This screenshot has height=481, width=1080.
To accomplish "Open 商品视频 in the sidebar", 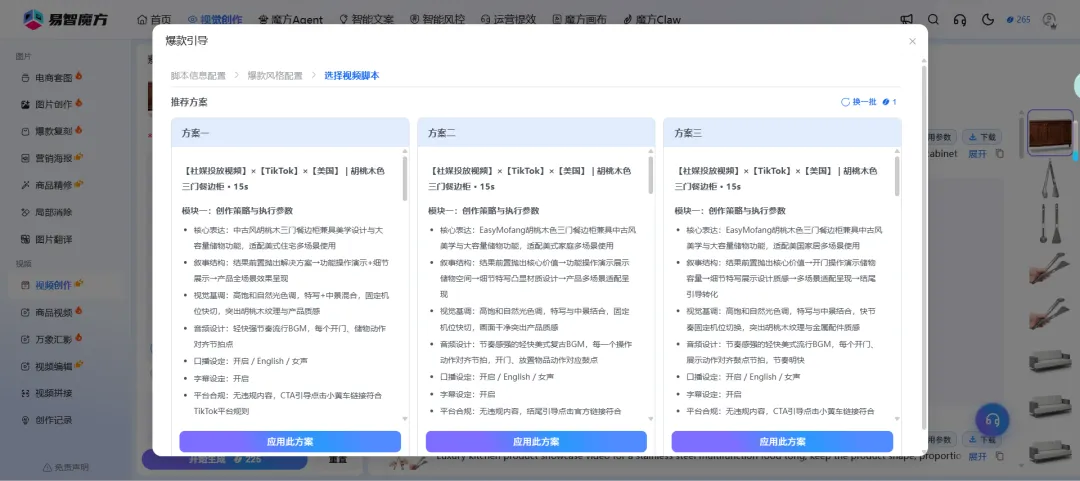I will pos(53,312).
